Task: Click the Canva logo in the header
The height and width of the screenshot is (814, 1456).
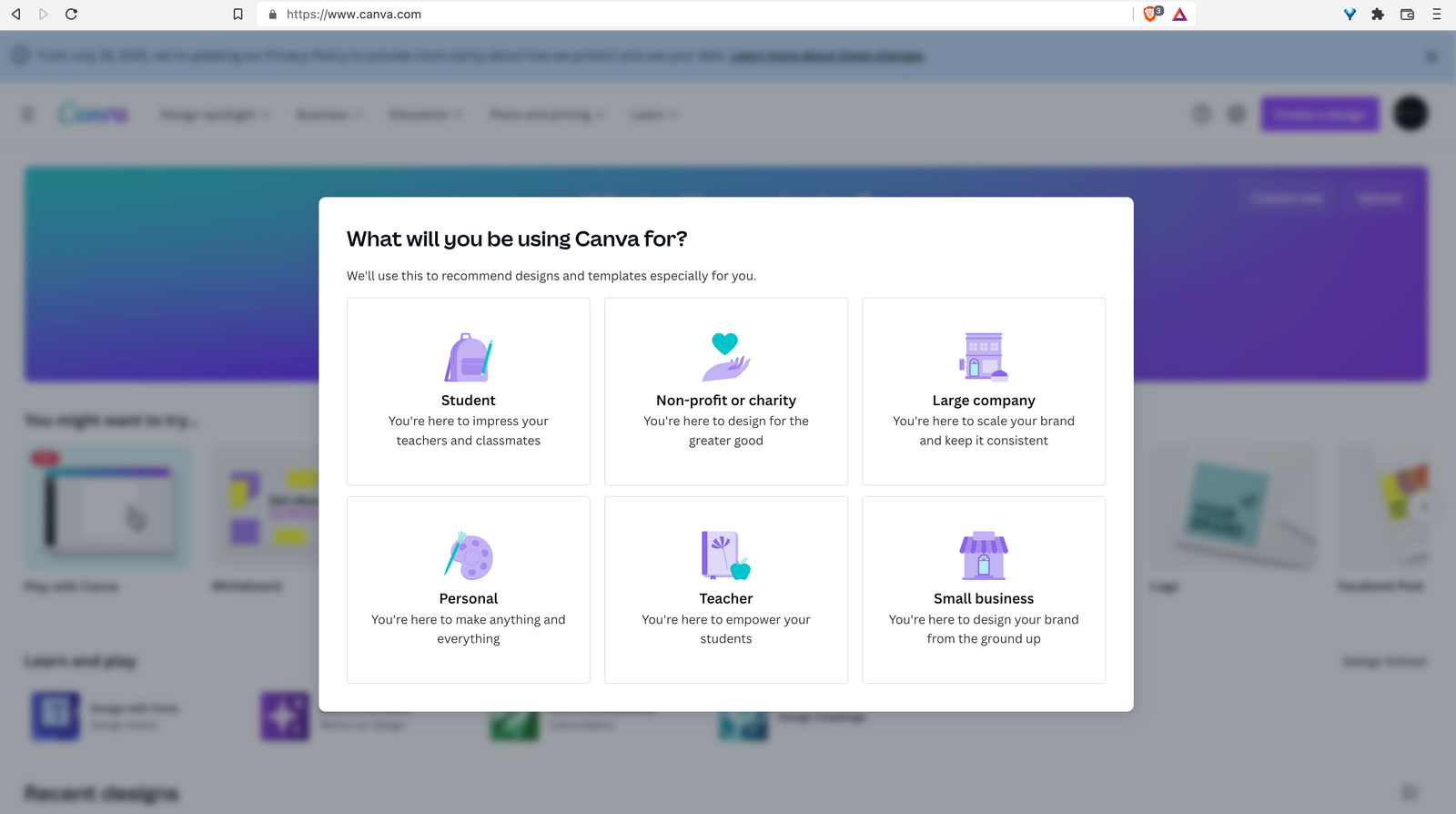Action: pyautogui.click(x=93, y=114)
